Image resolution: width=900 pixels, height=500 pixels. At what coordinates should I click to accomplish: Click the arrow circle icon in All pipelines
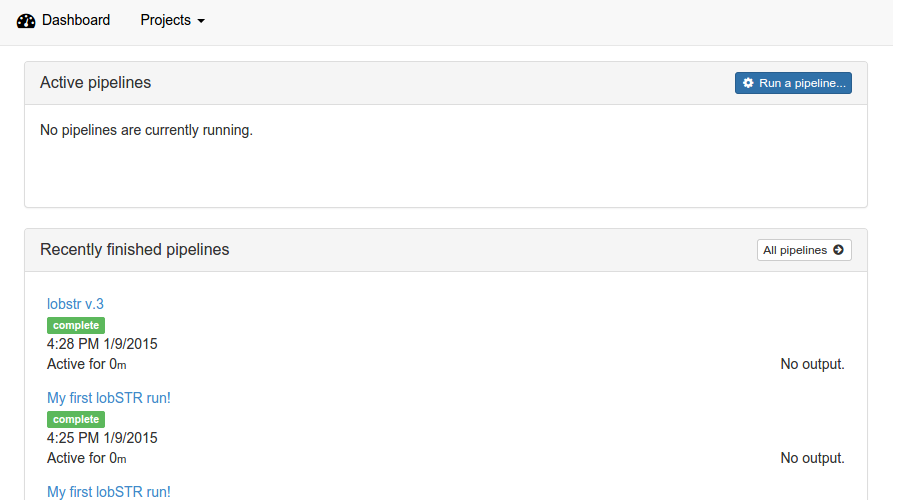(838, 250)
